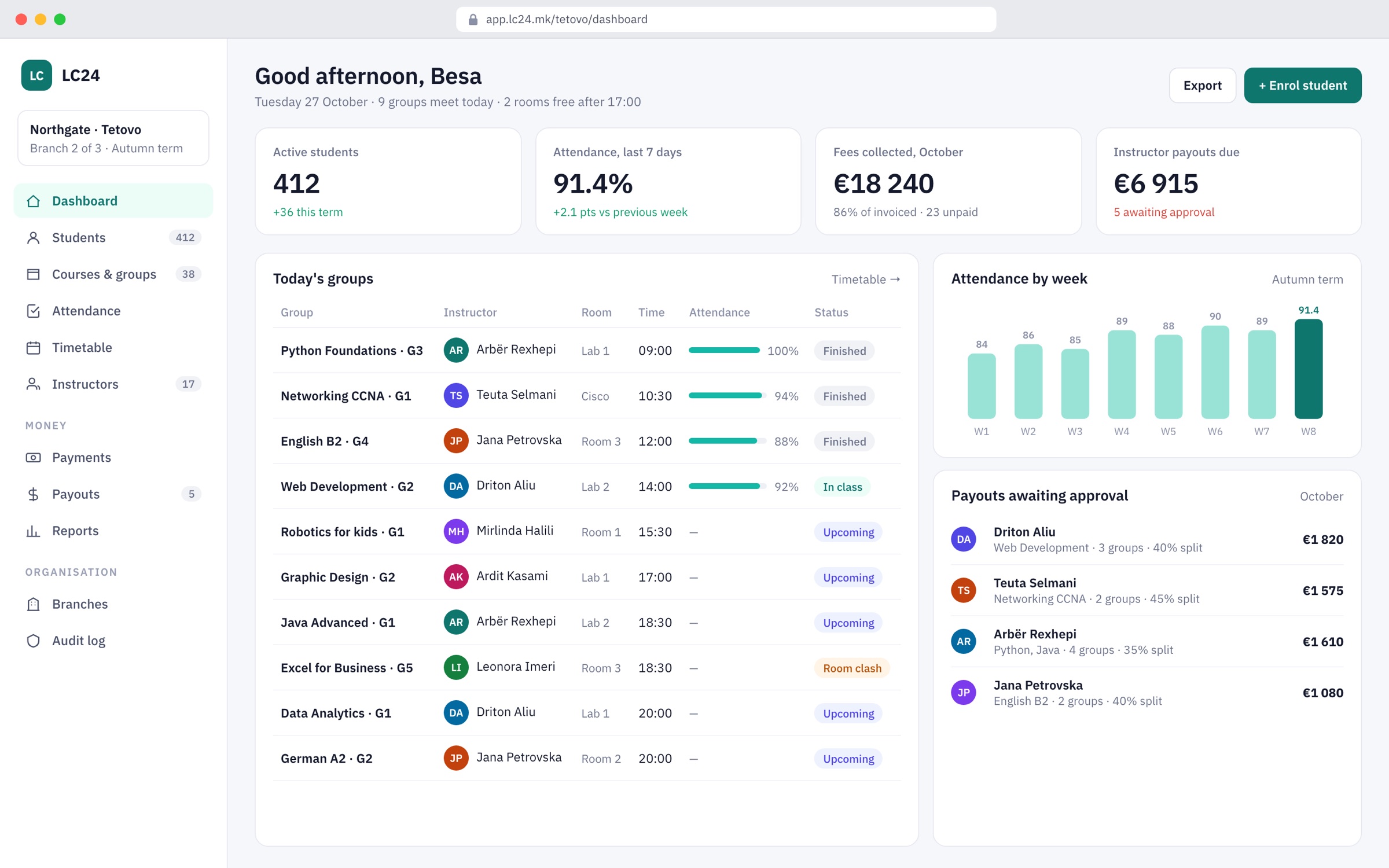Click the W8 bar in attendance chart

tap(1309, 369)
